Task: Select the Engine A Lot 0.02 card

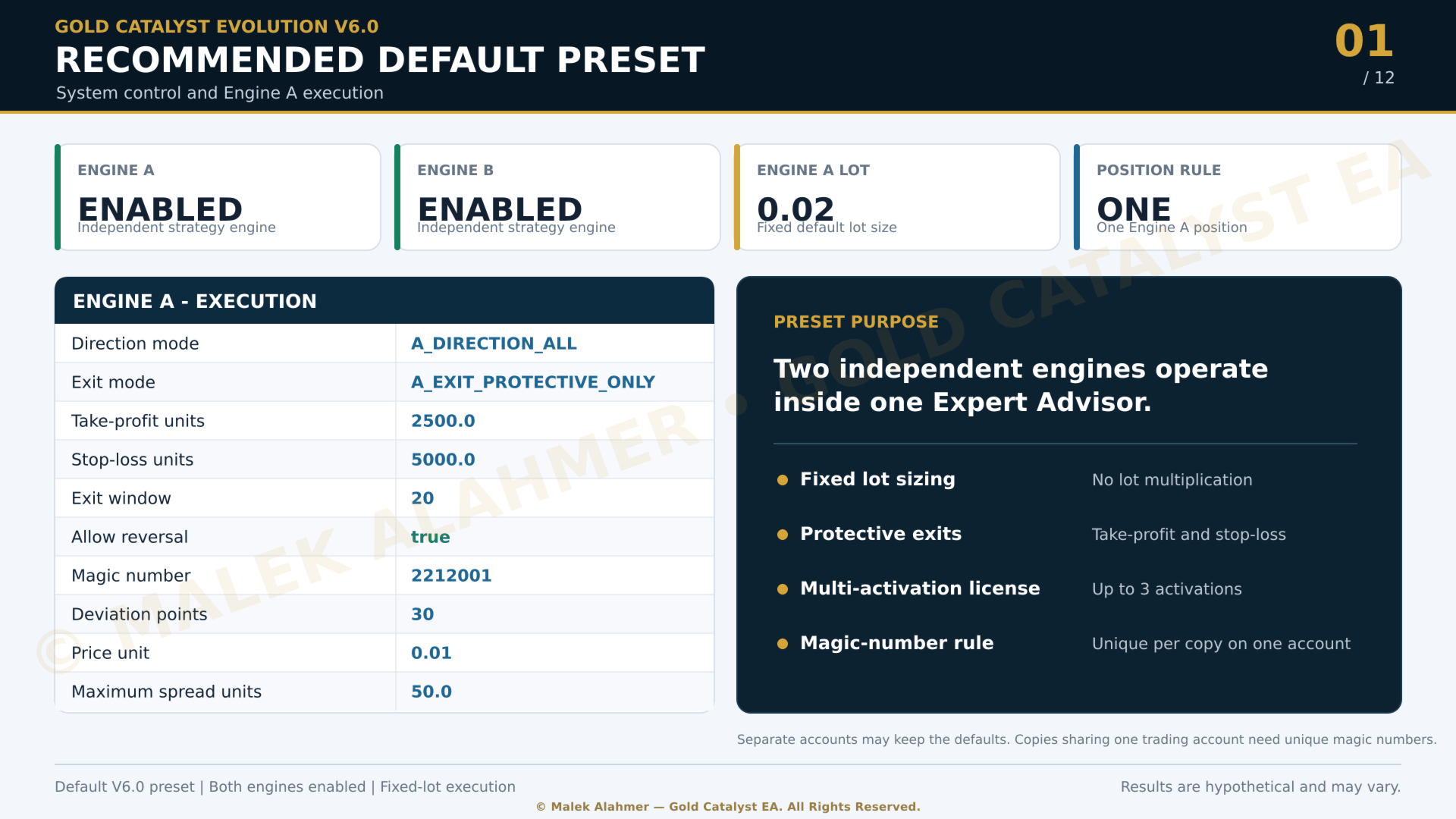Action: [x=897, y=197]
